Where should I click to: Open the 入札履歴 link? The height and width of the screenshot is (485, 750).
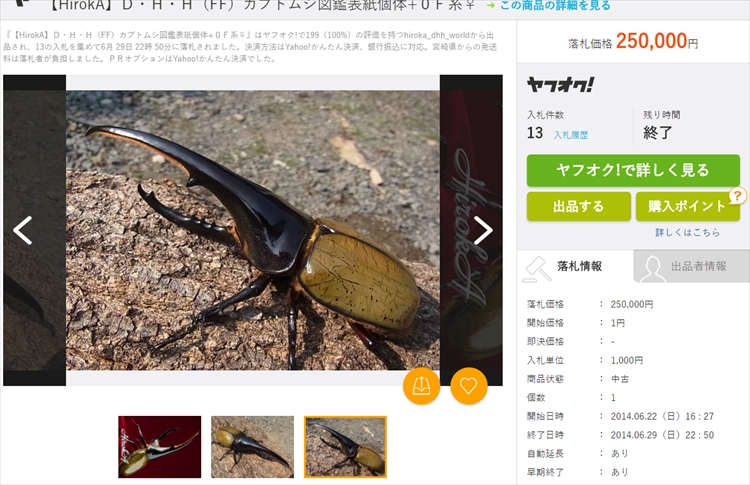(571, 135)
